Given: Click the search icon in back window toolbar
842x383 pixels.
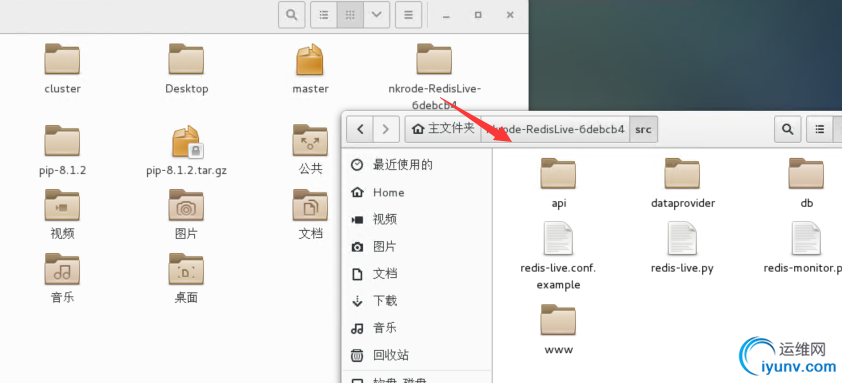Looking at the screenshot, I should point(292,15).
